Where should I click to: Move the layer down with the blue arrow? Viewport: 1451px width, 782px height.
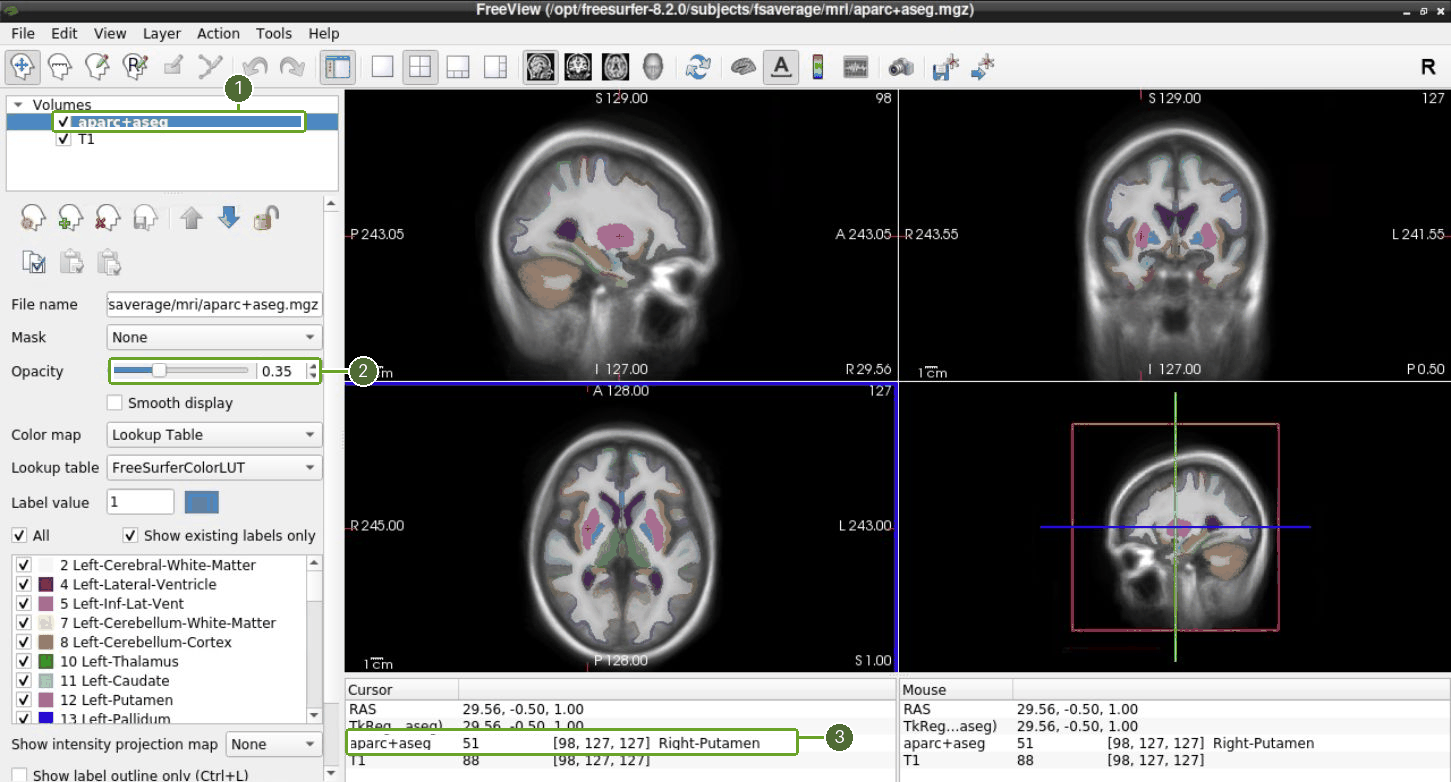pyautogui.click(x=229, y=217)
